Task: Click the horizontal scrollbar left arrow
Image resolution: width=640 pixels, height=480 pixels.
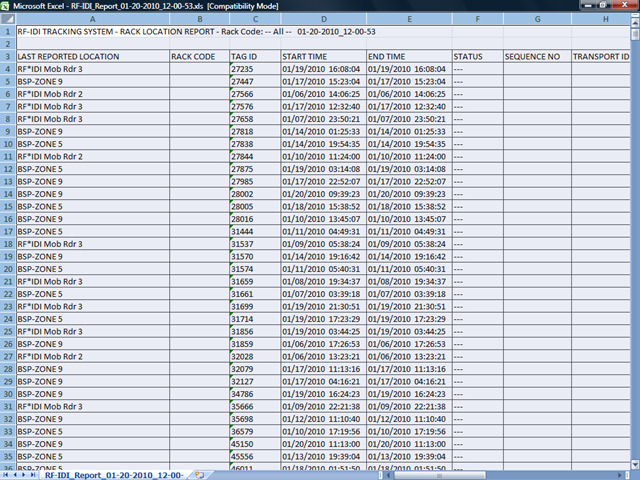Action: [x=389, y=475]
